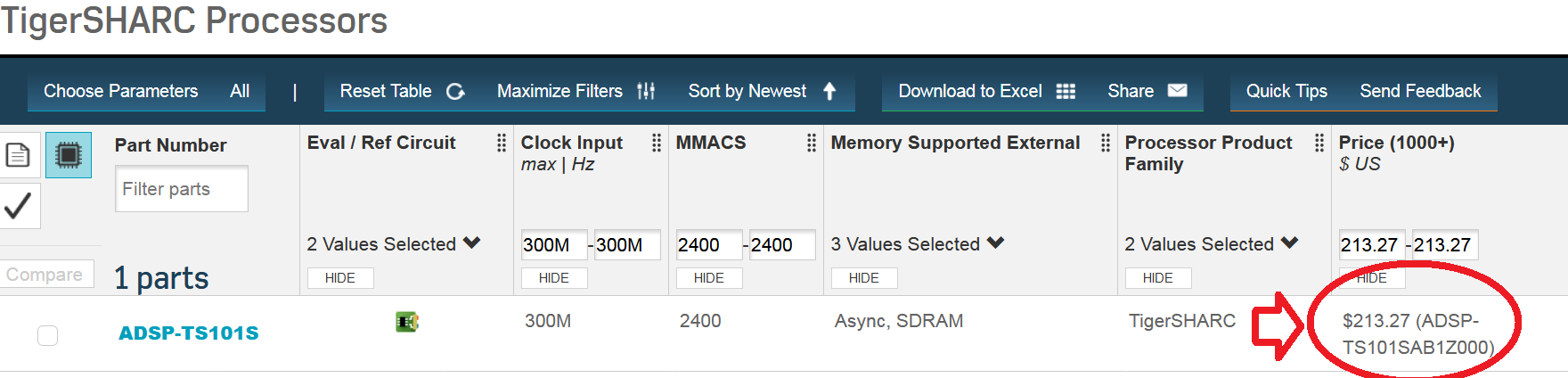1568x378 pixels.
Task: Select the chip view icon
Action: point(69,155)
